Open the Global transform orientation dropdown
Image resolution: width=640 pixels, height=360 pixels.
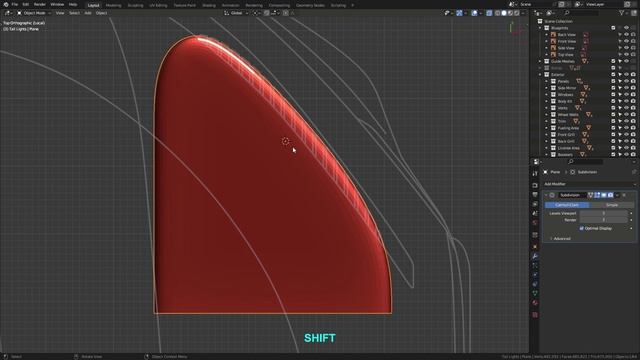(236, 13)
